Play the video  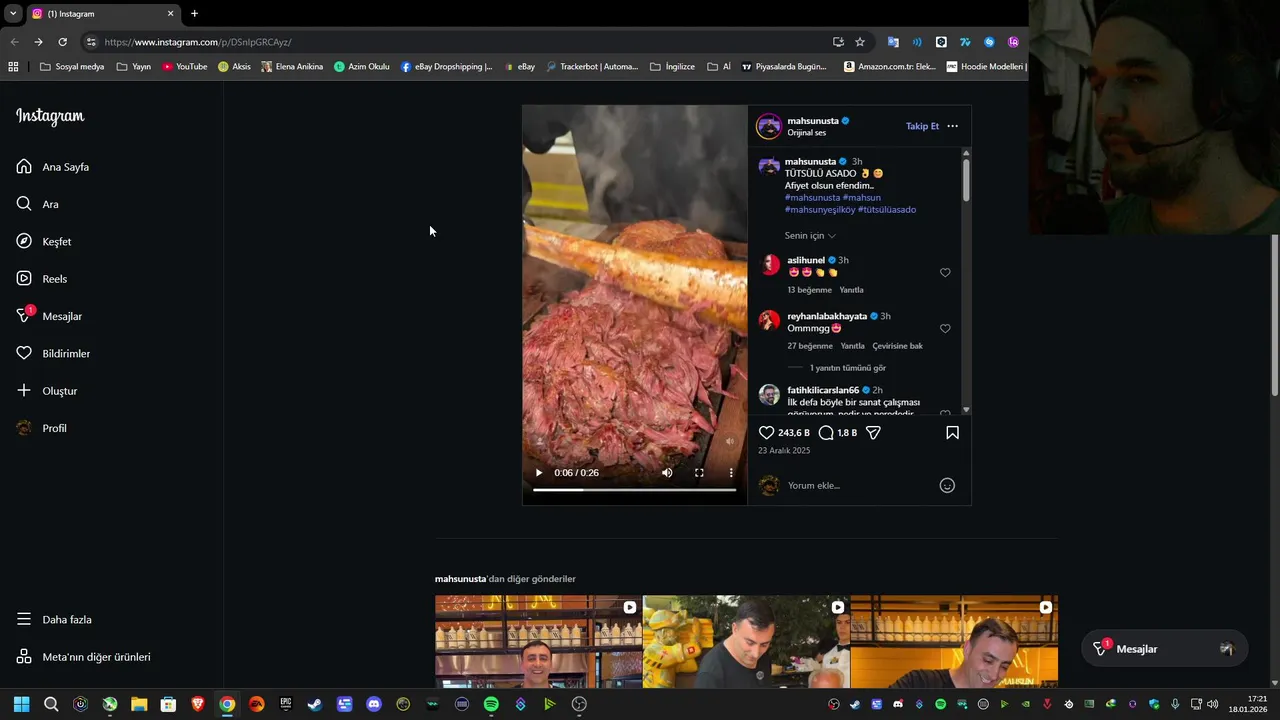pos(539,473)
